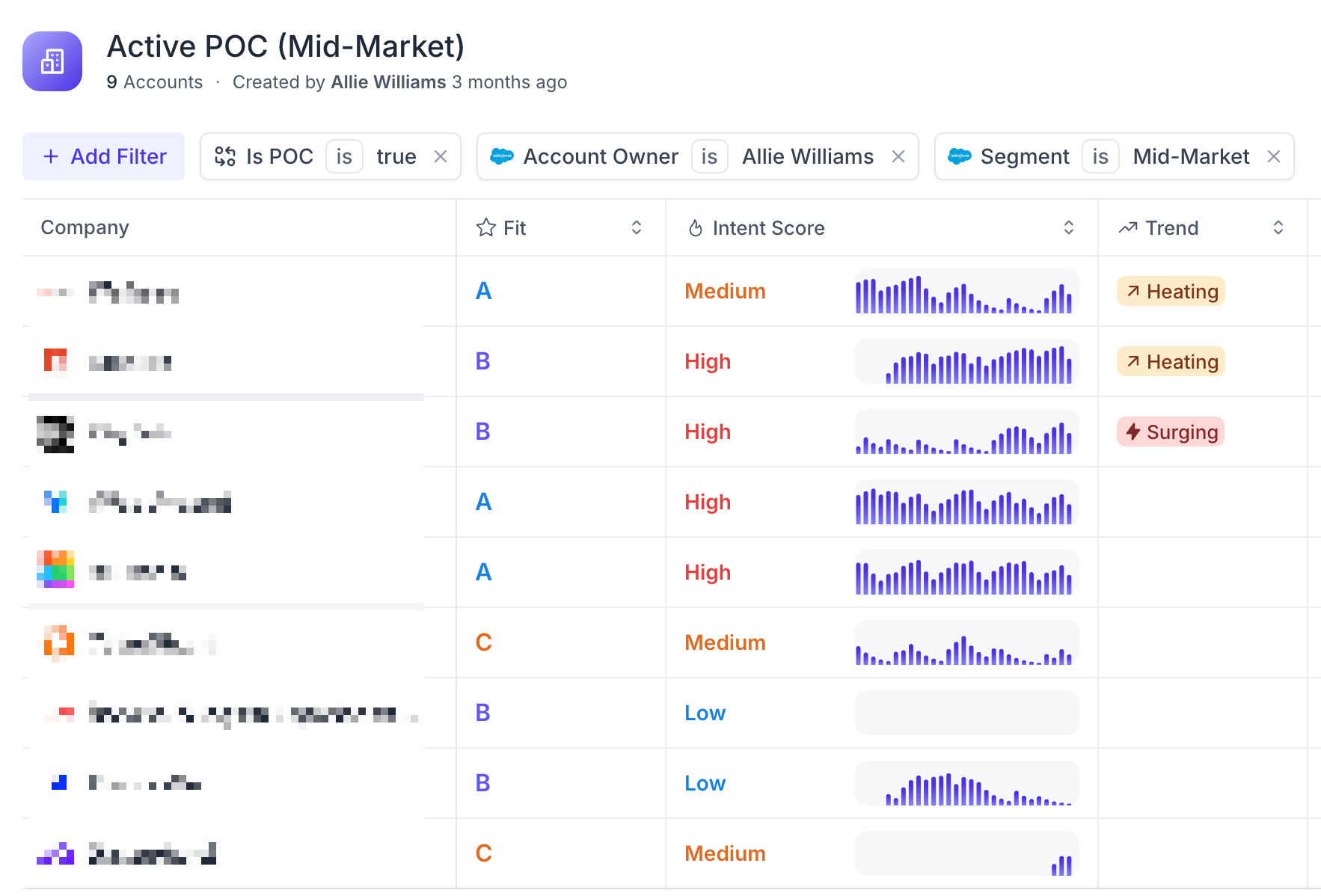Remove the Account Owner filter
Viewport: 1321px width, 896px height.
pos(898,156)
